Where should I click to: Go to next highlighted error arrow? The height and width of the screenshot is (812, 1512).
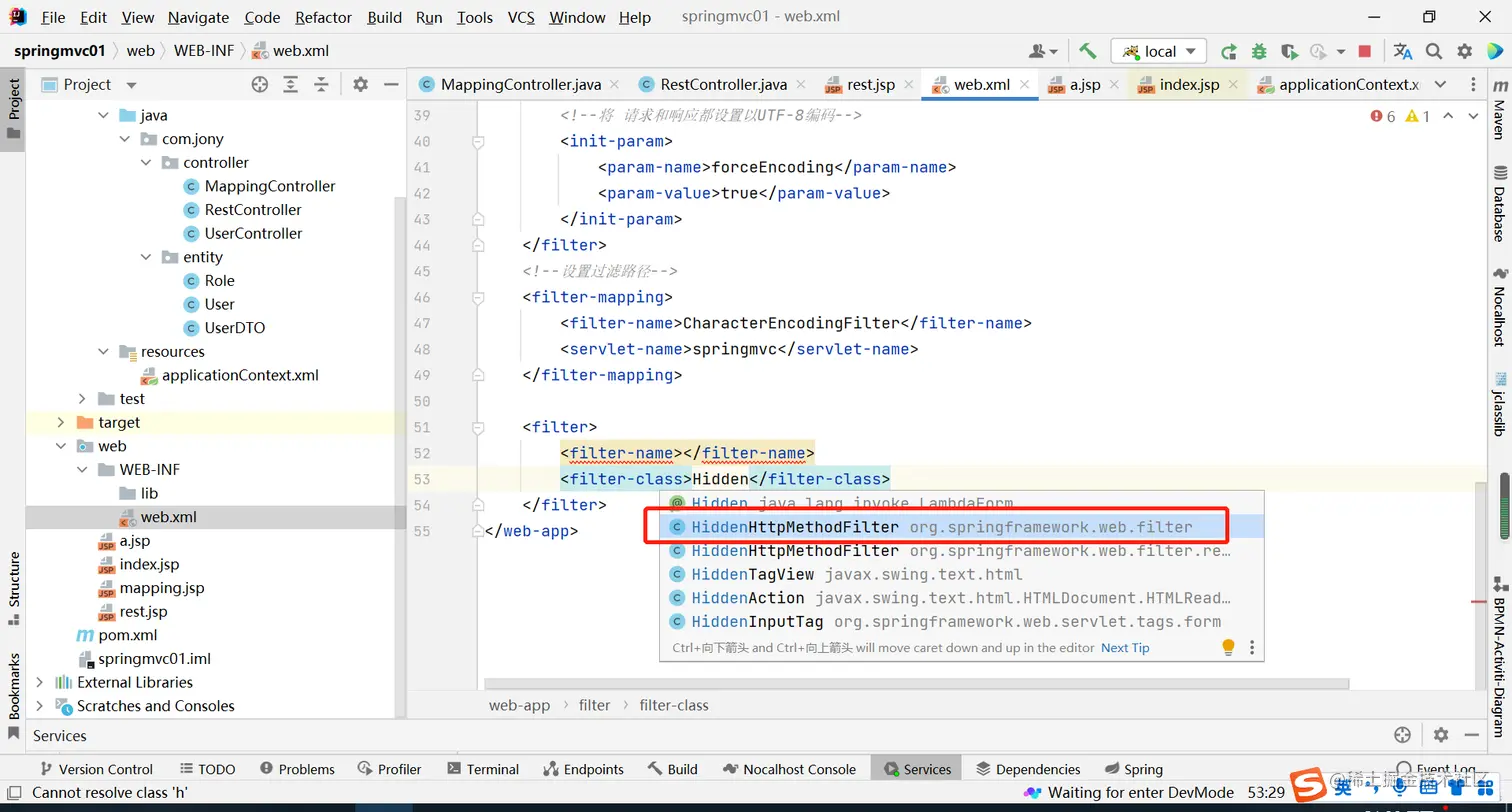coord(1472,117)
